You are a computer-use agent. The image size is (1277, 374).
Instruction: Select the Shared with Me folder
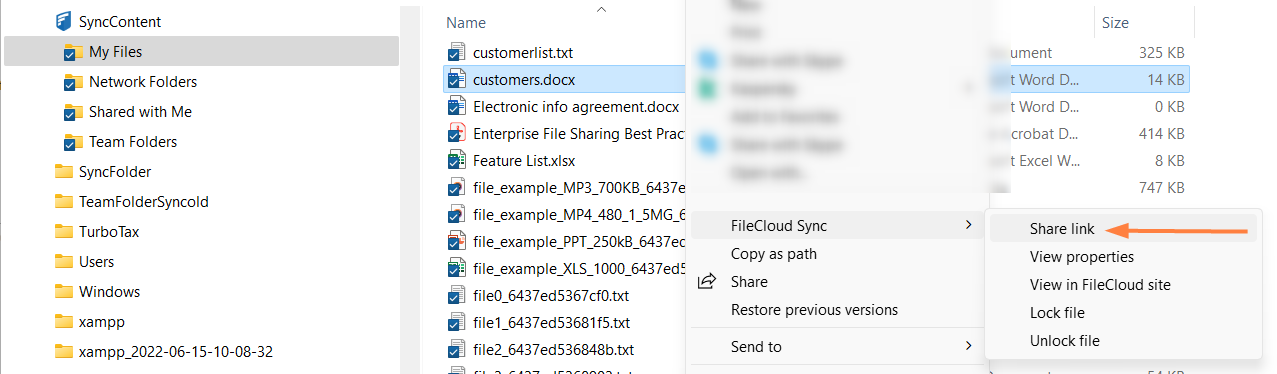pos(140,111)
